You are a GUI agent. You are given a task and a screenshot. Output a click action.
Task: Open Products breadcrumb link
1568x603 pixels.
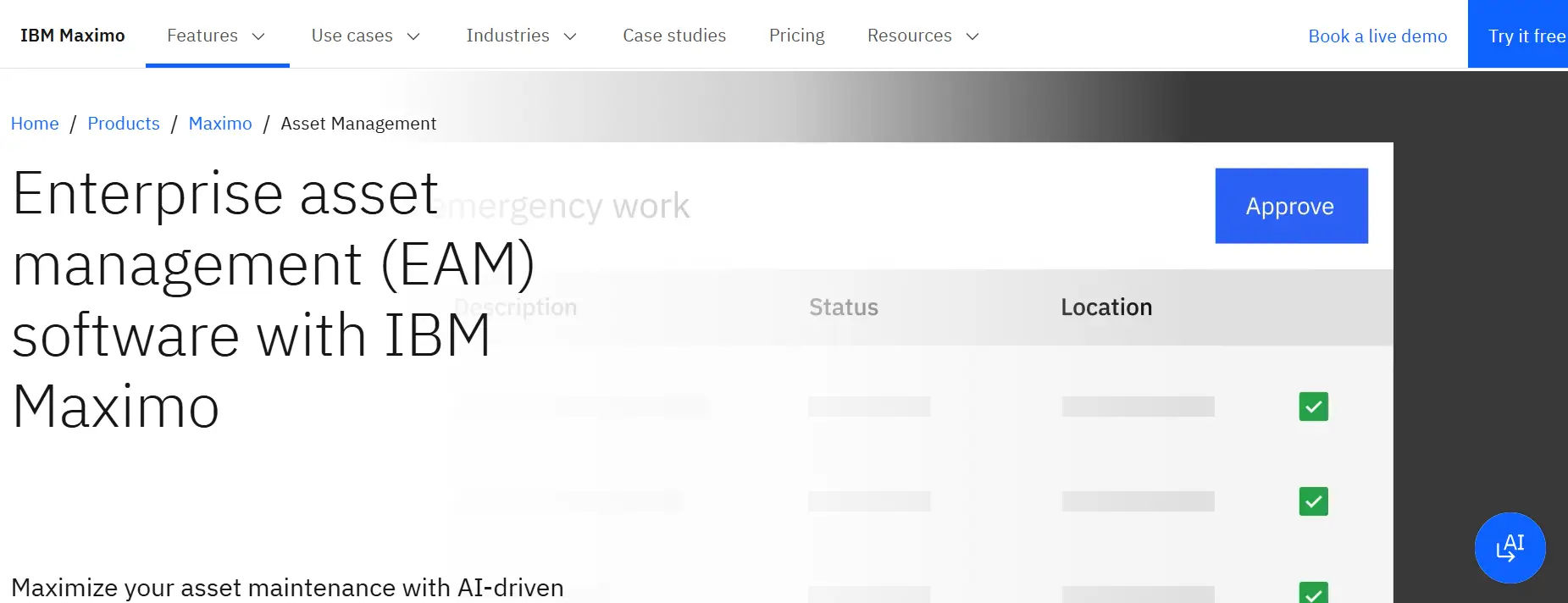tap(124, 124)
